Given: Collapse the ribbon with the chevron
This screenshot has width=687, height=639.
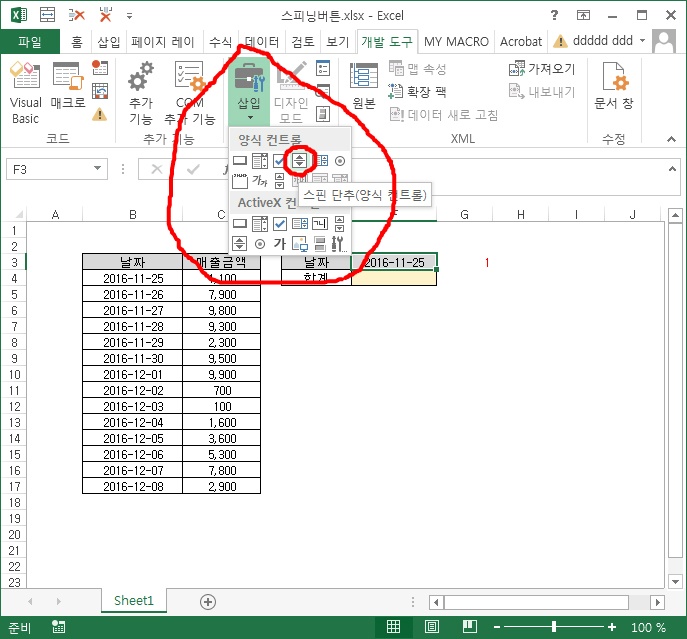Looking at the screenshot, I should 671,139.
